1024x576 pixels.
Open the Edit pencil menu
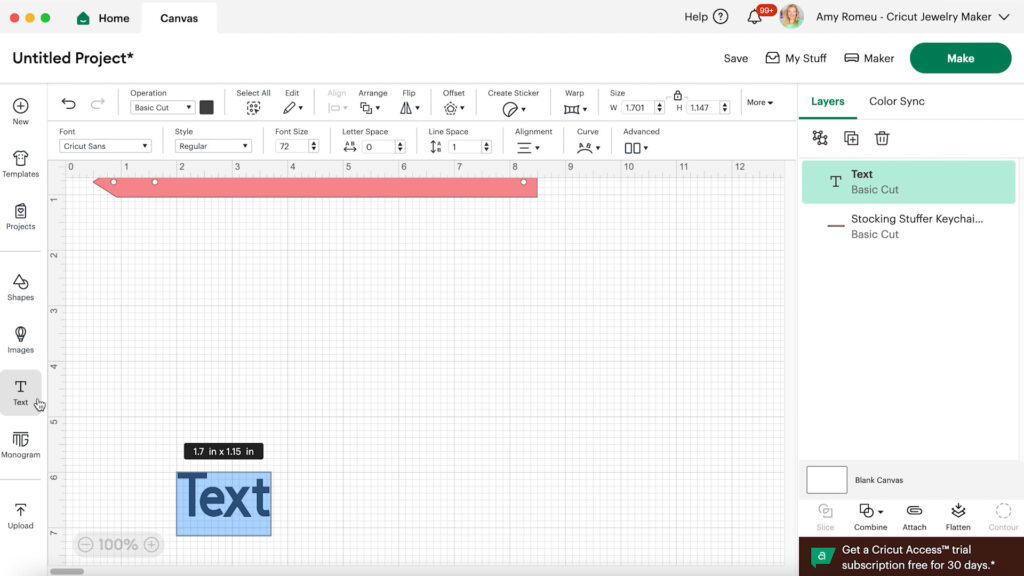[292, 108]
